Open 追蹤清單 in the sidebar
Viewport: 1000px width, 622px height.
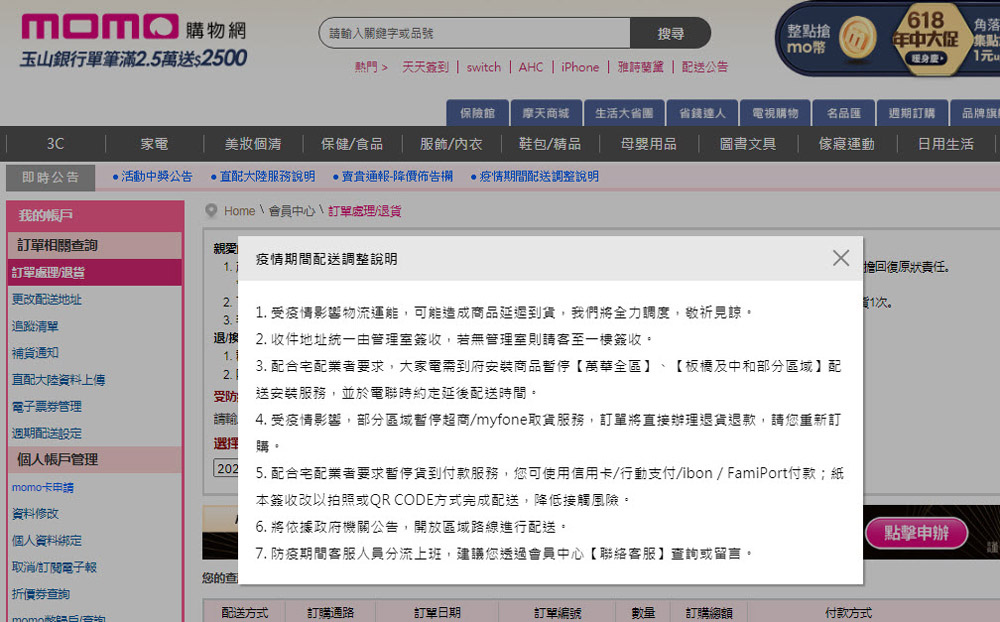[x=35, y=326]
